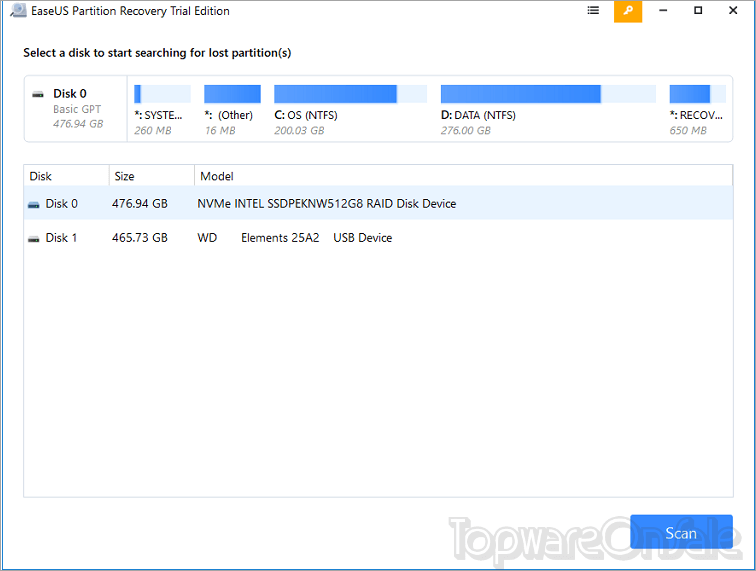Image resolution: width=756 pixels, height=571 pixels.
Task: Click the WD Elements 25A2 USB Device text
Action: [295, 238]
